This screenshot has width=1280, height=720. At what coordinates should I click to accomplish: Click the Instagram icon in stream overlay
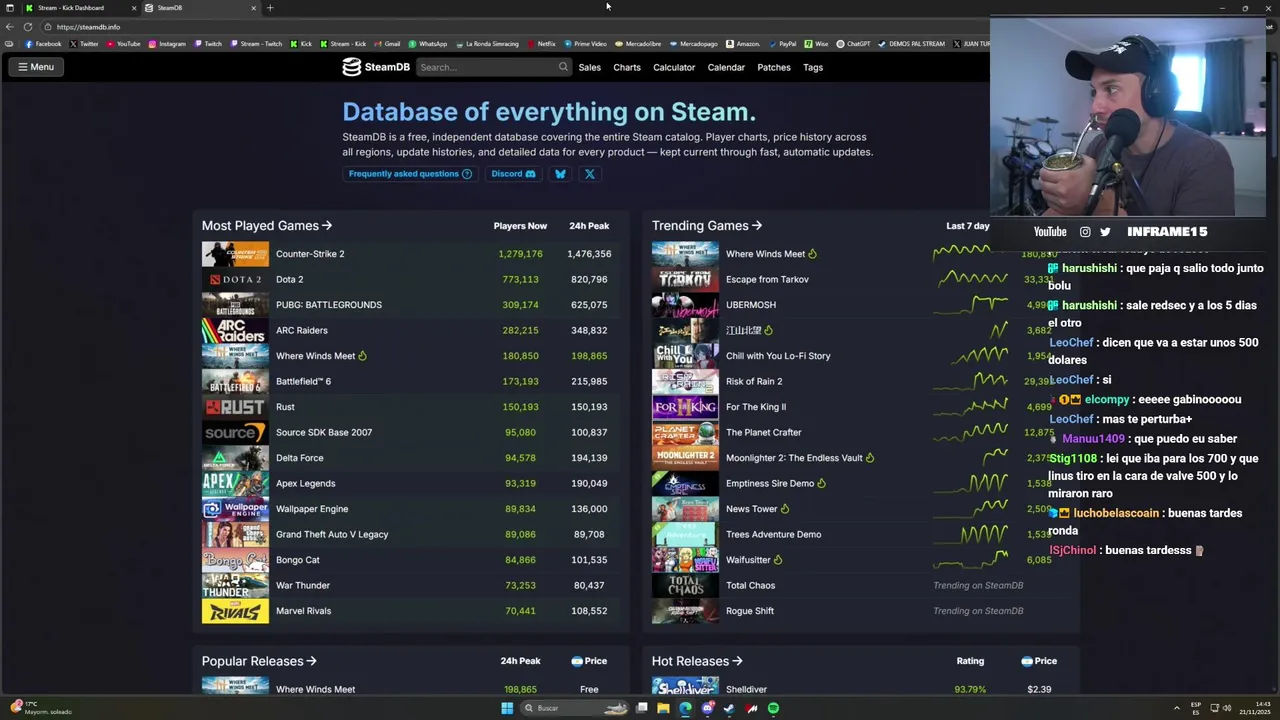[x=1085, y=232]
